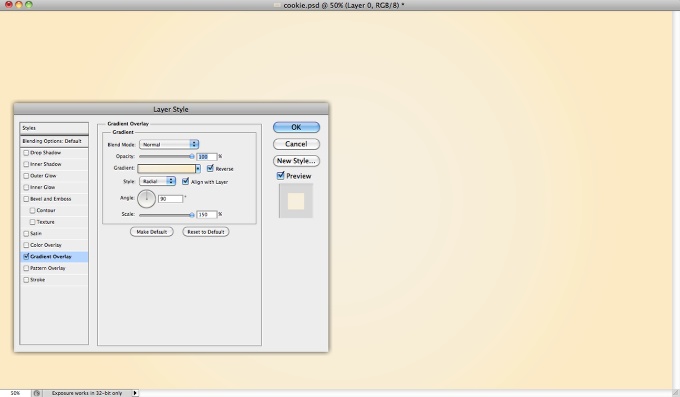Enable the Inner Glow checkbox

click(x=26, y=187)
